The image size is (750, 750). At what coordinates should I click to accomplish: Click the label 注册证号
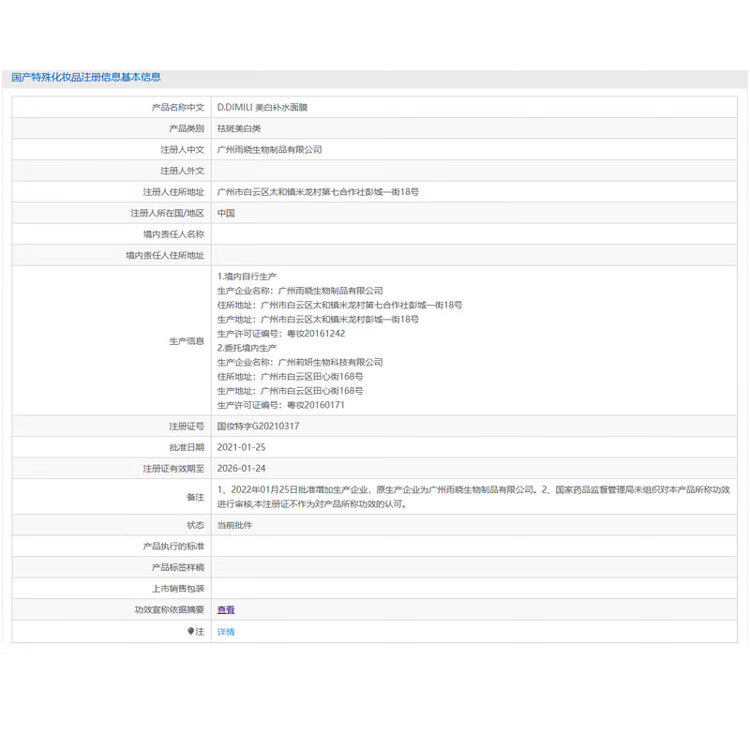click(x=187, y=426)
